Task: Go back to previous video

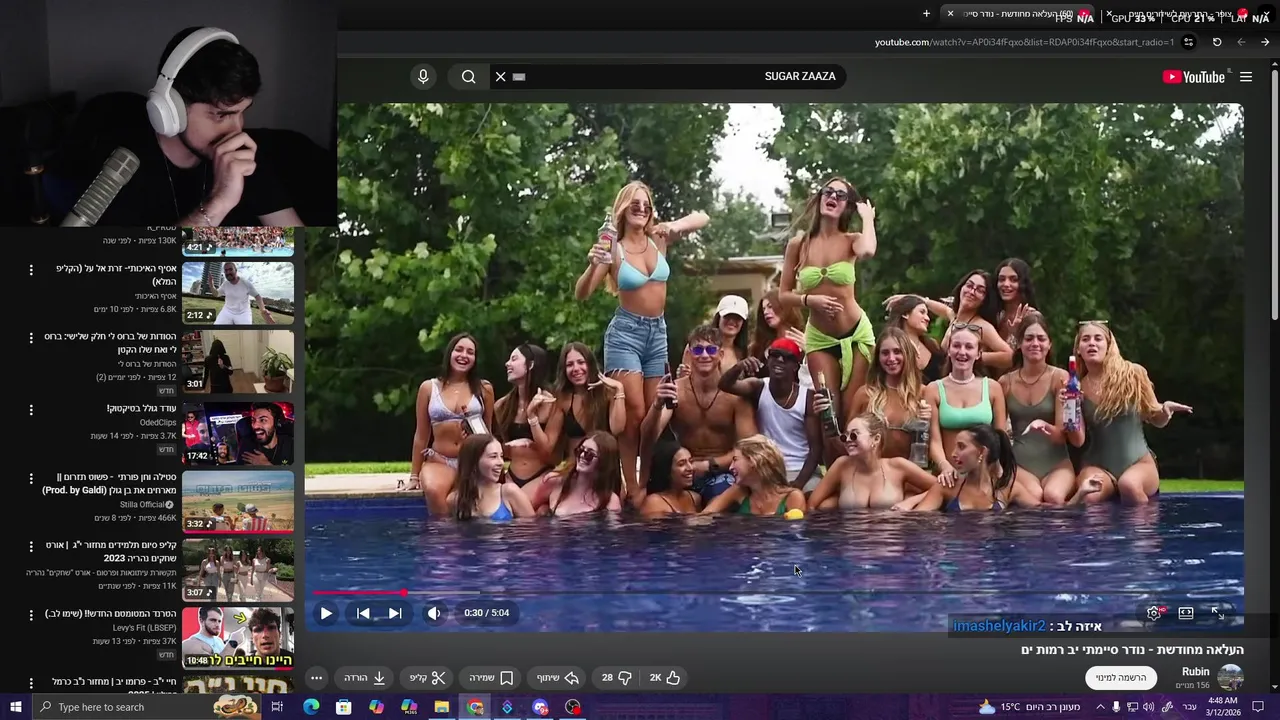Action: [x=363, y=613]
